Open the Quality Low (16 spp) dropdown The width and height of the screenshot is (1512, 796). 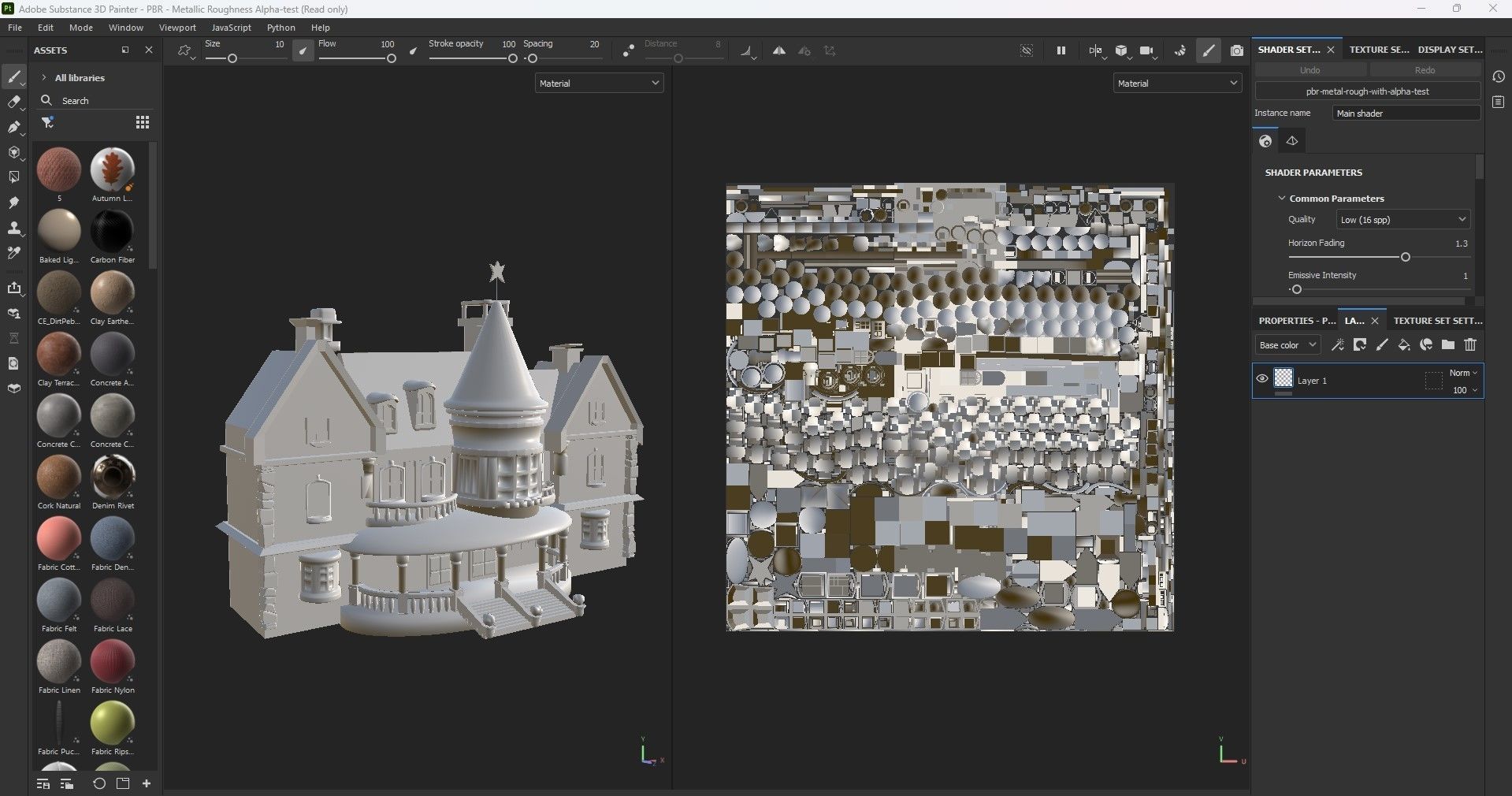[x=1403, y=219]
